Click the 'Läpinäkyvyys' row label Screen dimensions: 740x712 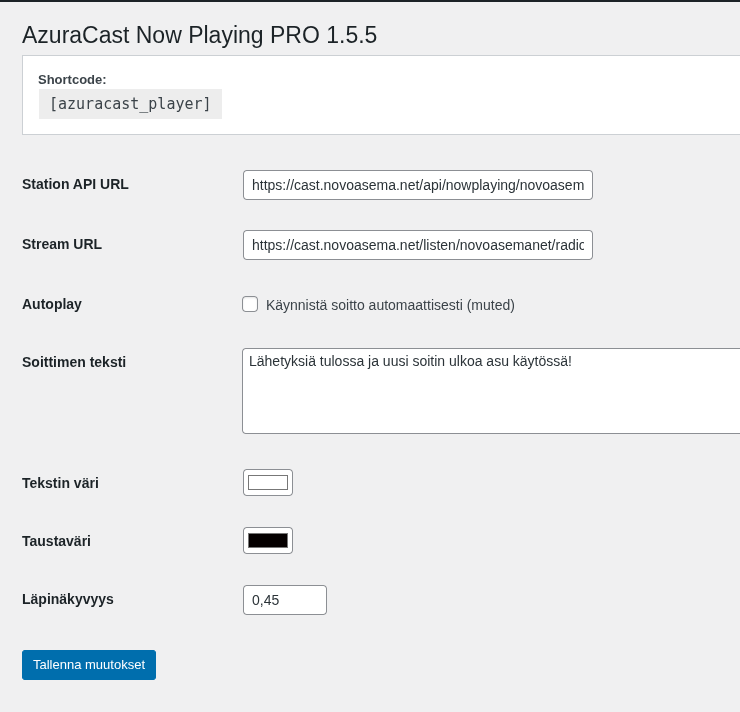tap(68, 599)
